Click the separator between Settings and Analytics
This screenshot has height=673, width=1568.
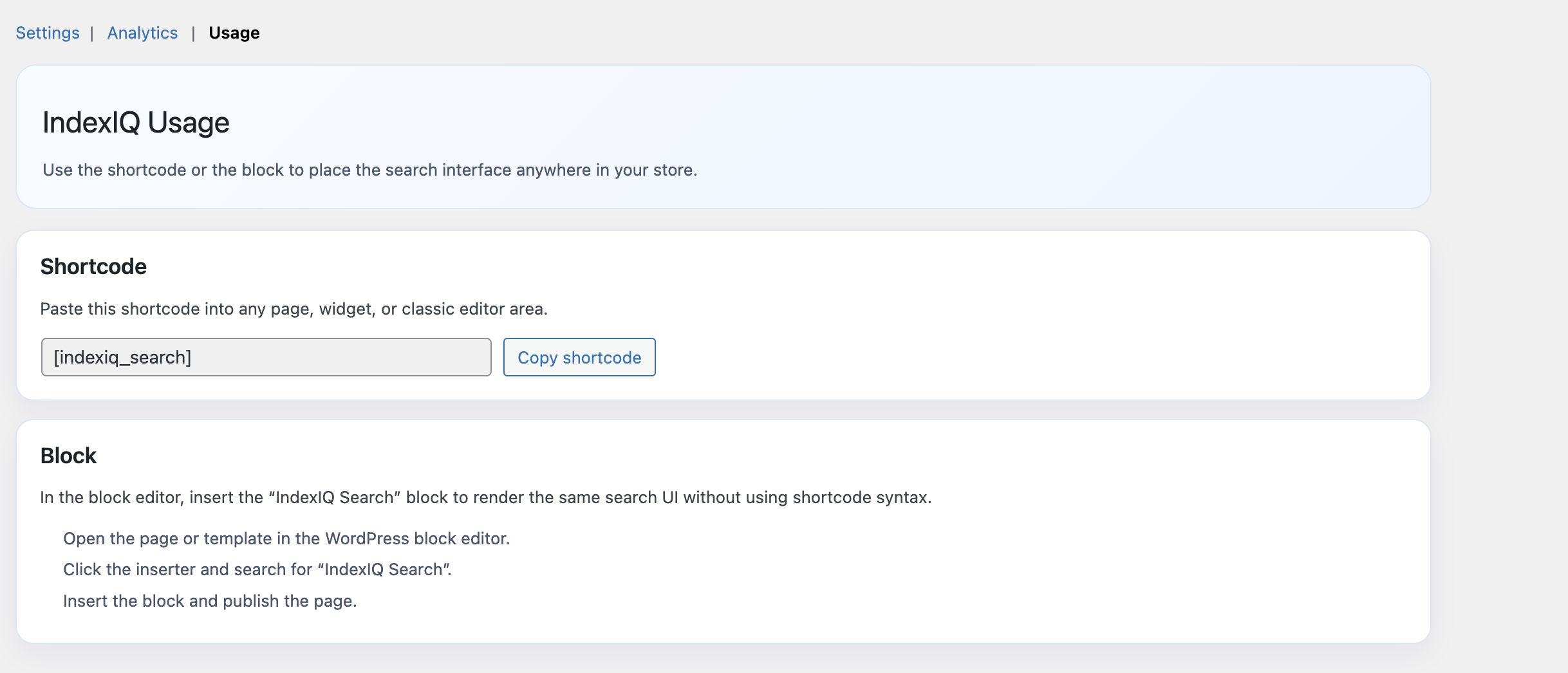point(92,33)
